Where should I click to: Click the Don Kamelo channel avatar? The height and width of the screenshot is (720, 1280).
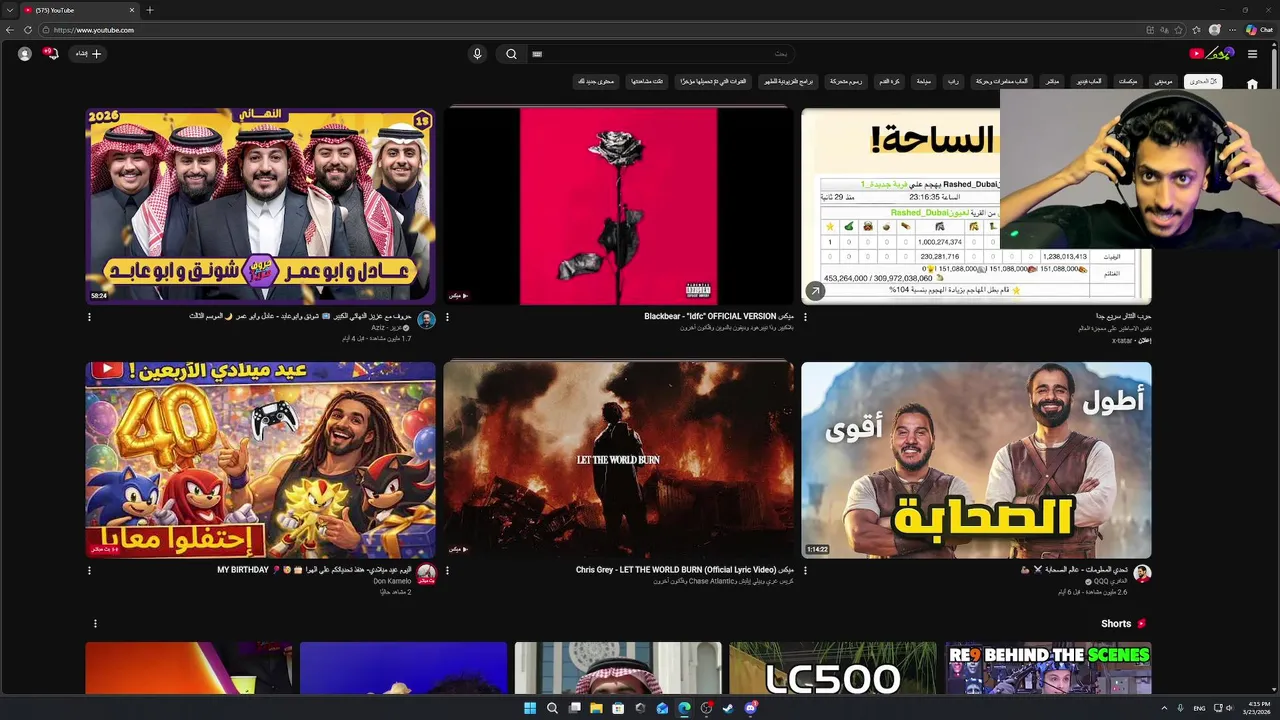426,574
